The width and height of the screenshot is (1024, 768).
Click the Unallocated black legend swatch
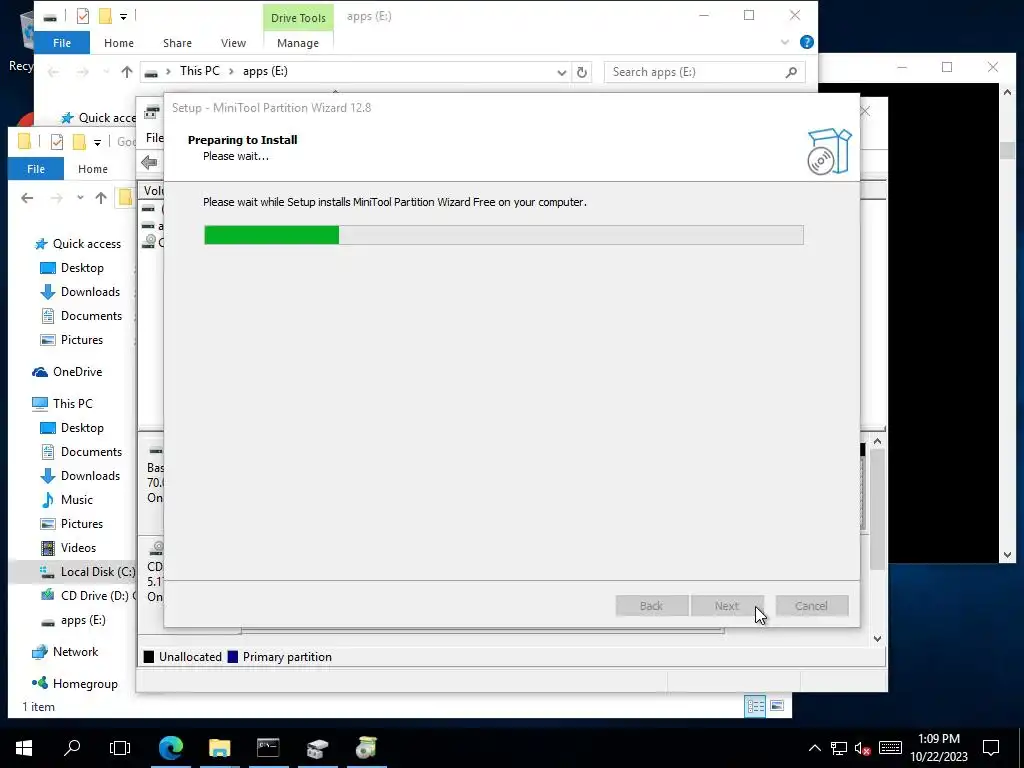[x=149, y=657]
